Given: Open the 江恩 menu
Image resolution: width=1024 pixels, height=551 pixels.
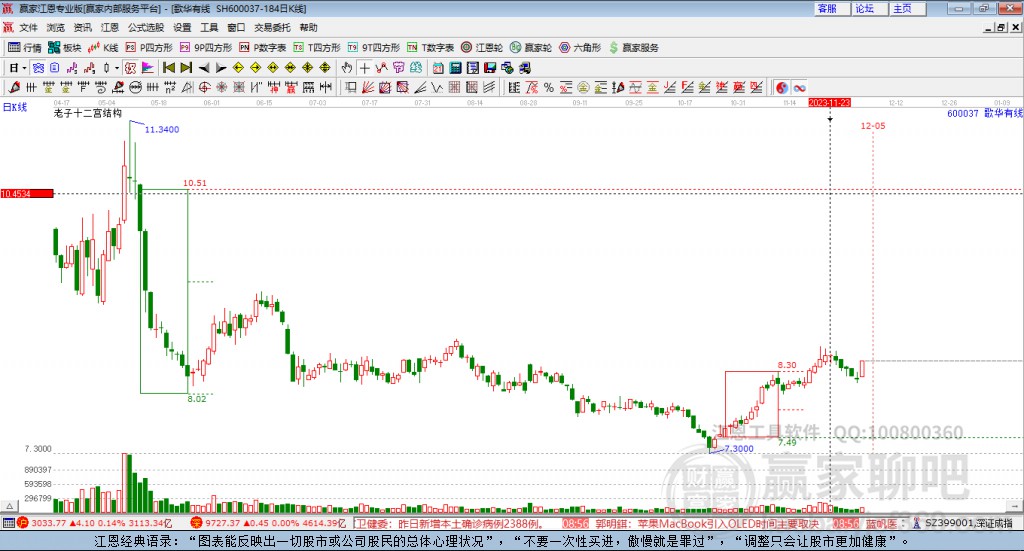Looking at the screenshot, I should point(110,27).
